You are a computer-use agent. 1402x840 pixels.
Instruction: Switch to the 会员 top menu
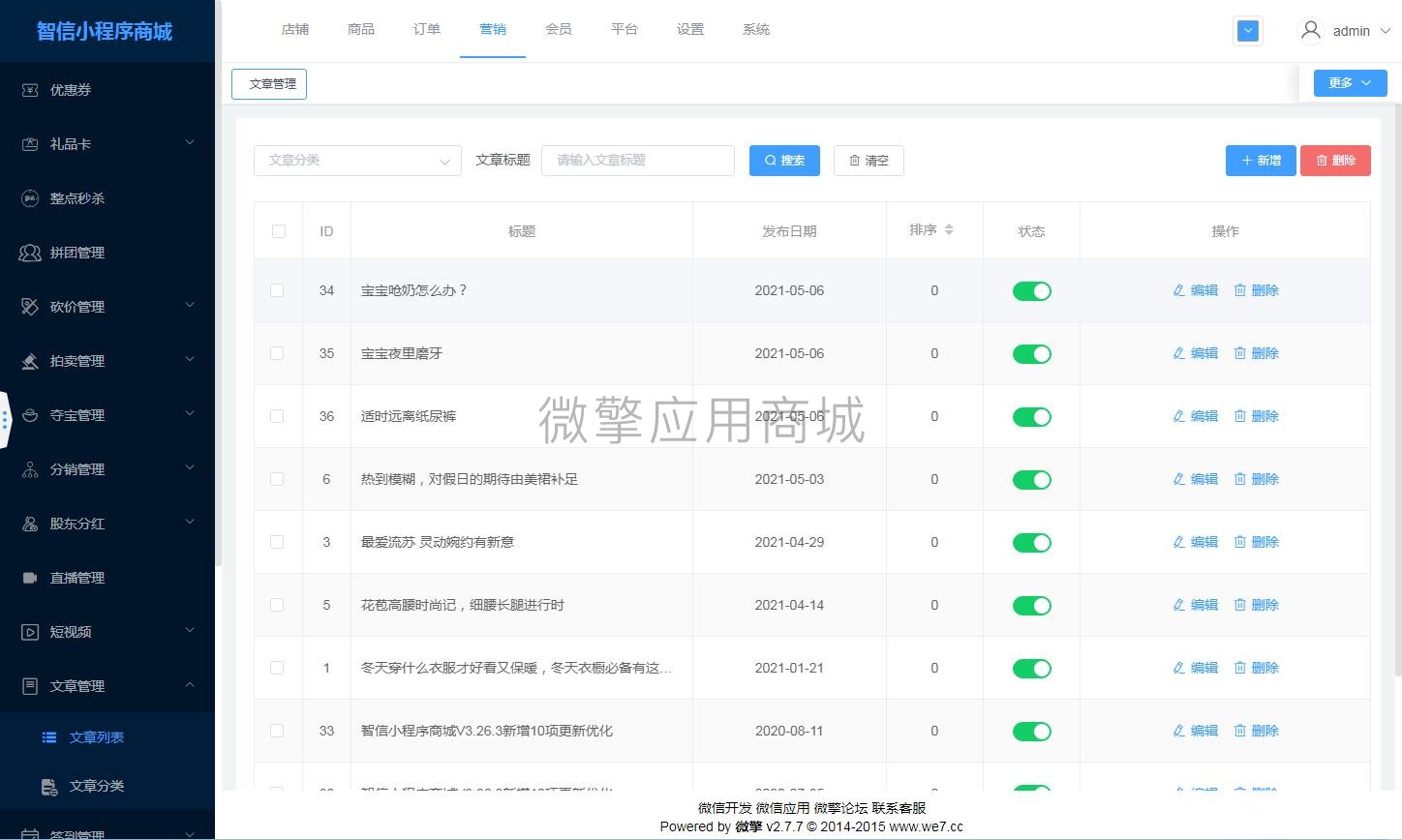tap(559, 29)
